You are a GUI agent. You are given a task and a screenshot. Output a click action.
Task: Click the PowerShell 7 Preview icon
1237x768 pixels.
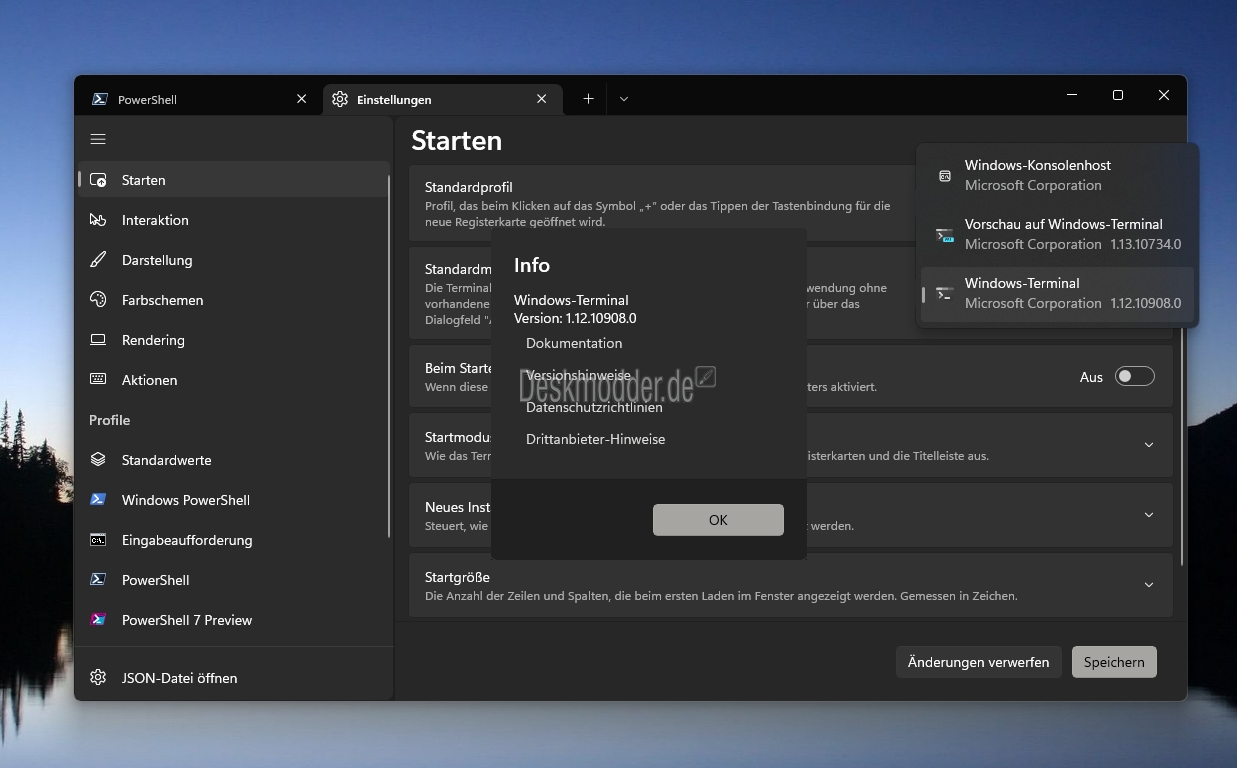[98, 620]
